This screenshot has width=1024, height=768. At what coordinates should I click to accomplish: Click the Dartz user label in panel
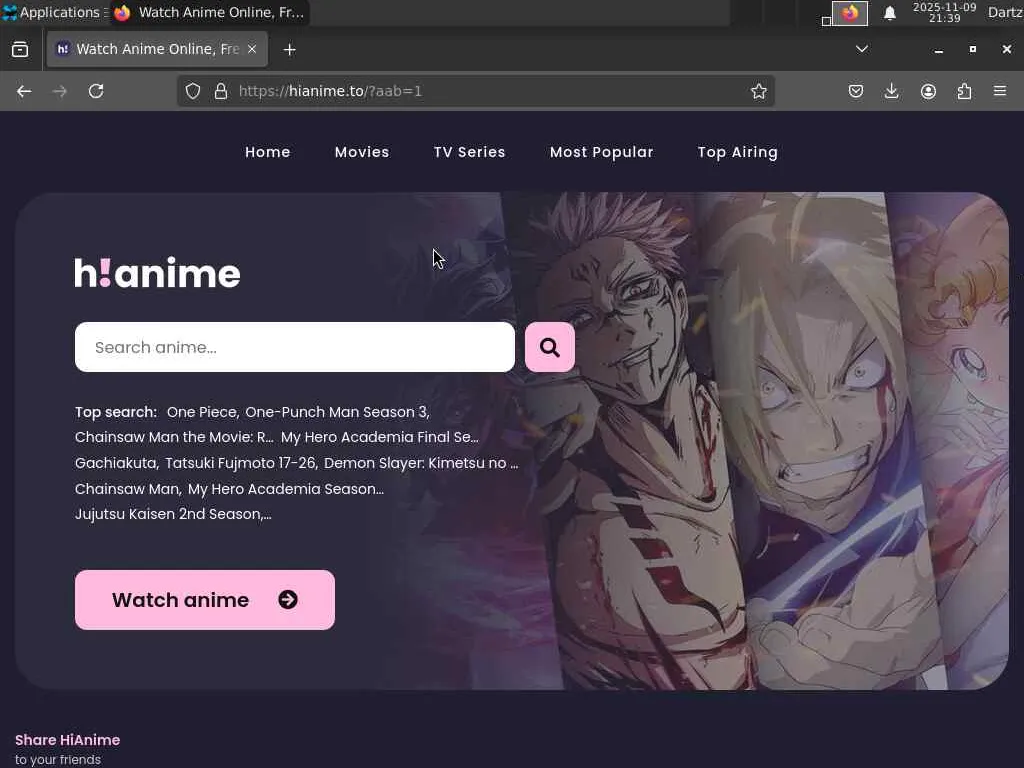point(1006,12)
